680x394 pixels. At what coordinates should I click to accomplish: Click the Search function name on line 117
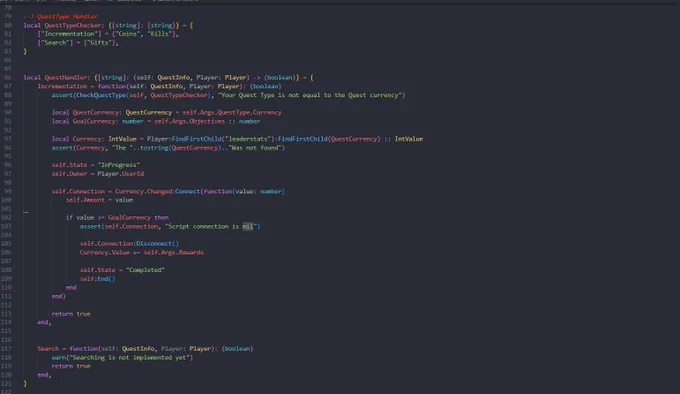[x=48, y=348]
